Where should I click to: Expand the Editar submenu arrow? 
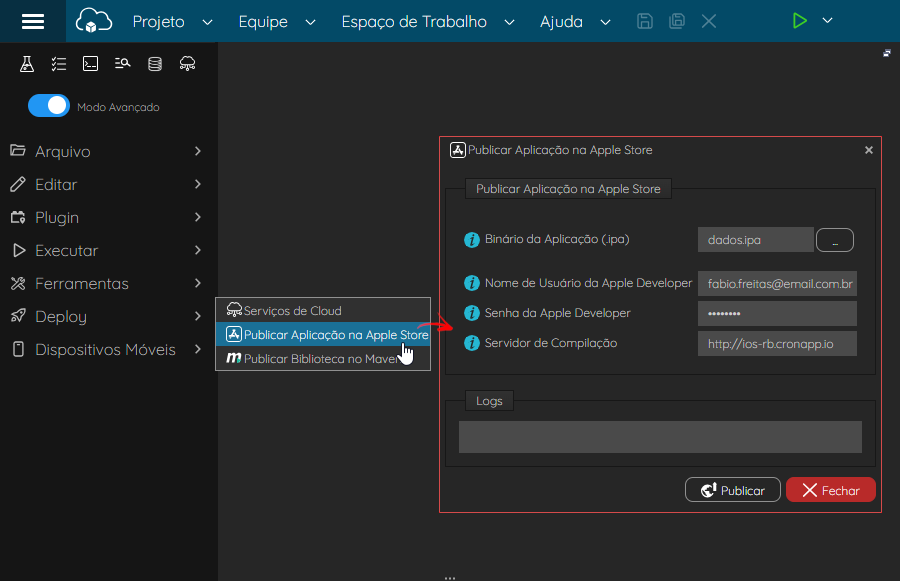198,184
